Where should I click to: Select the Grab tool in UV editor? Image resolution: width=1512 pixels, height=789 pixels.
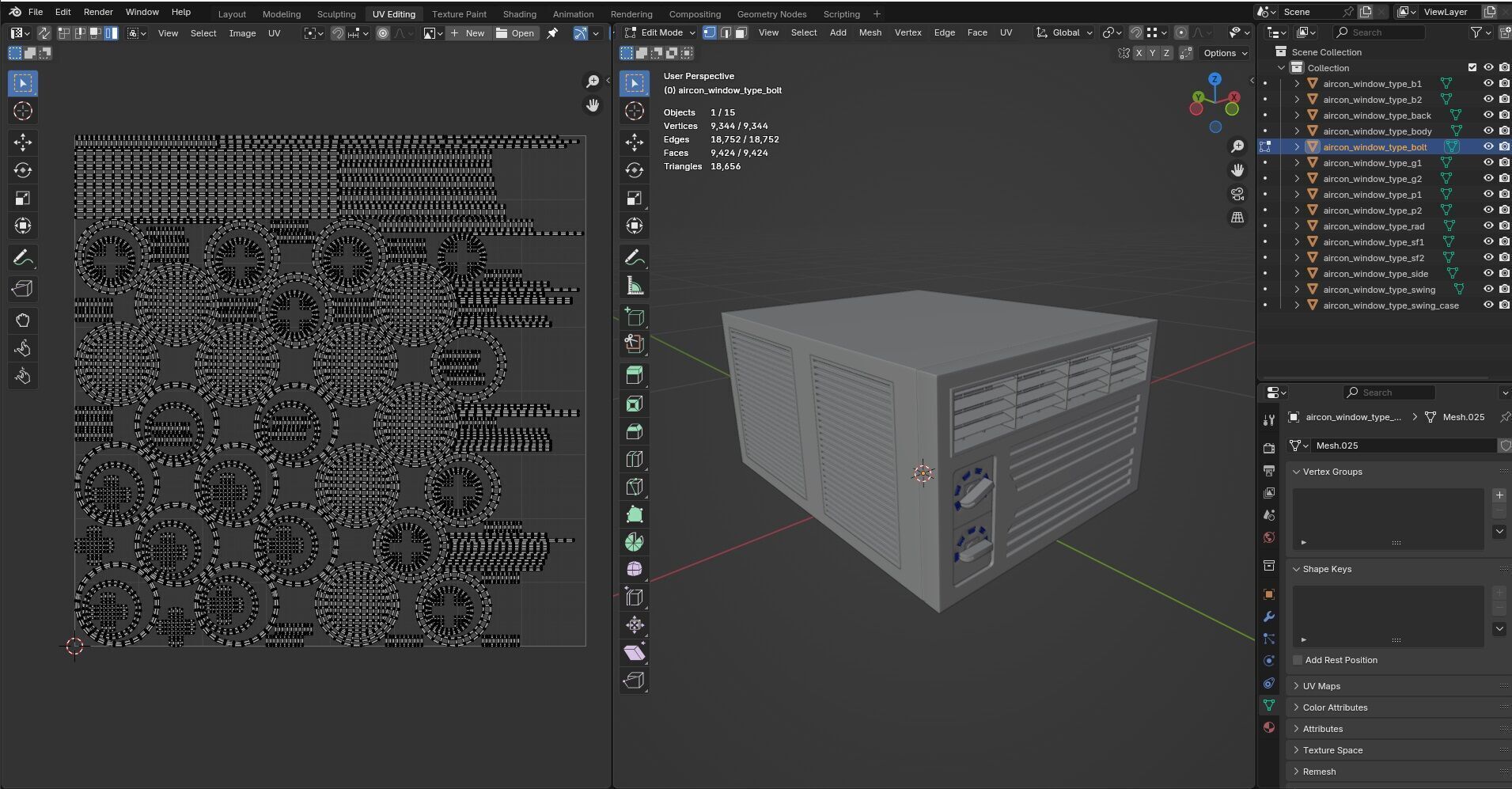pos(23,321)
